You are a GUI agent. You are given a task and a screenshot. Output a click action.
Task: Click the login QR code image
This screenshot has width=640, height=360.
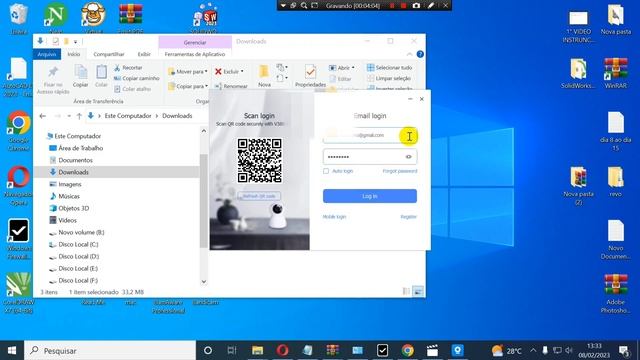click(260, 160)
